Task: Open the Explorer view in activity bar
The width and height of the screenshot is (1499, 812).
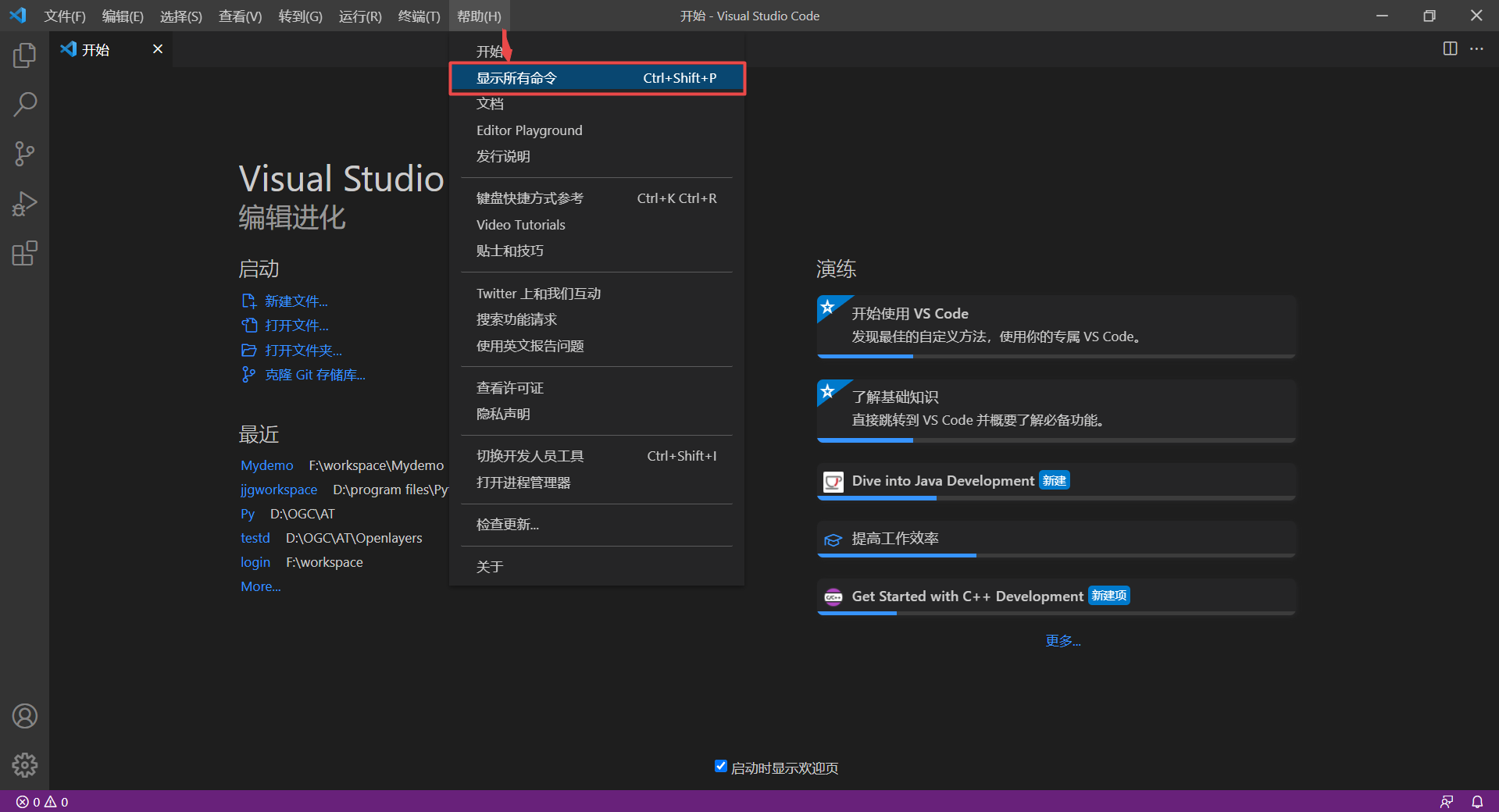Action: coord(24,55)
